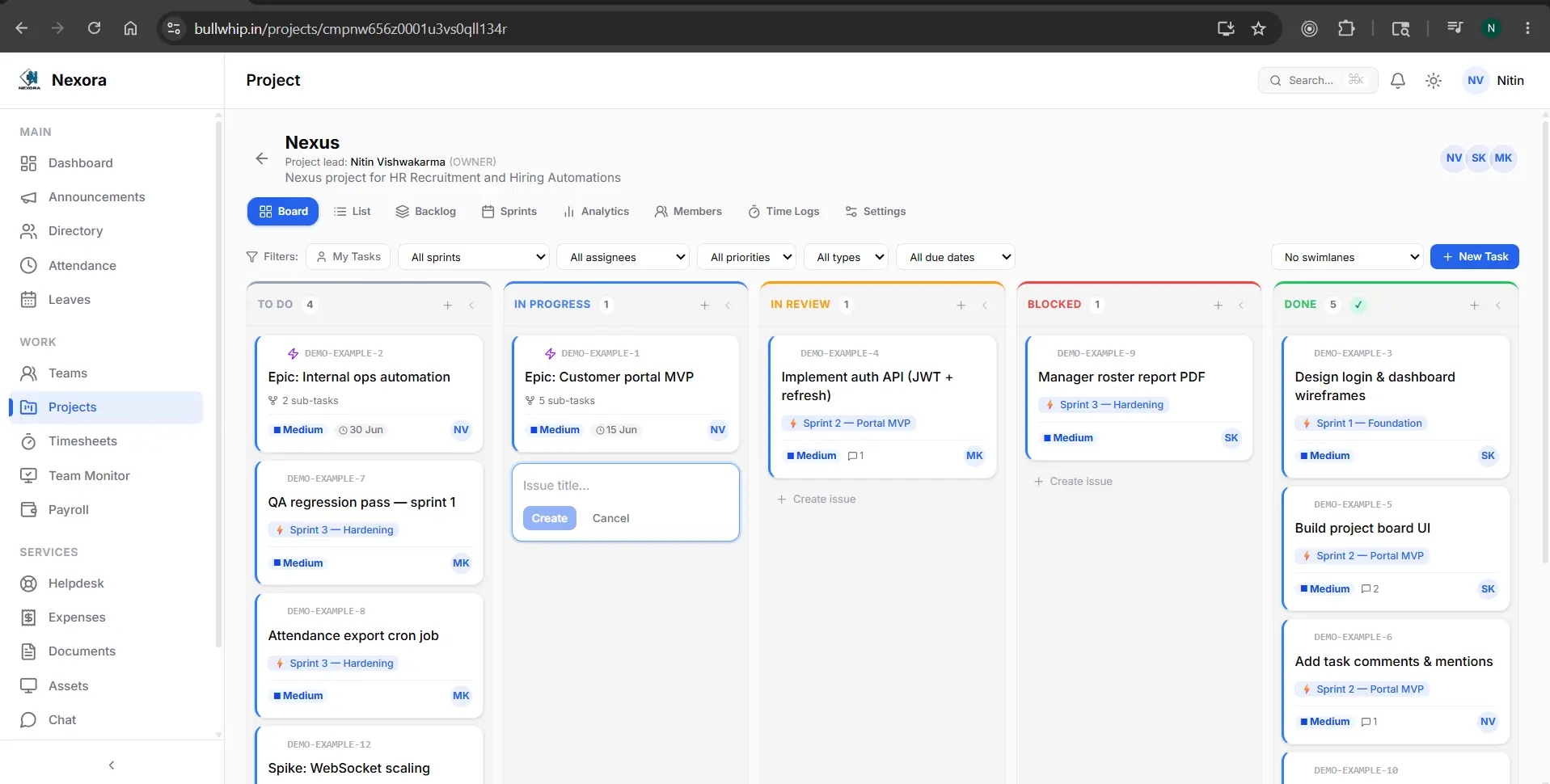The width and height of the screenshot is (1550, 784).
Task: Add issue with BLOCKED plus icon
Action: [1218, 305]
